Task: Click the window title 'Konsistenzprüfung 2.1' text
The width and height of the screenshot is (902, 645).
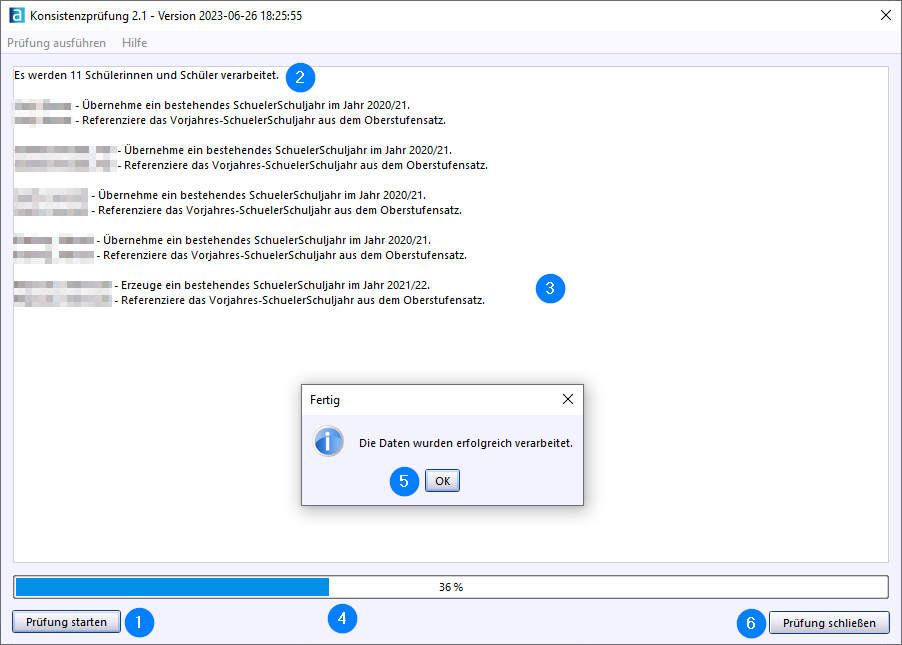Action: (88, 16)
